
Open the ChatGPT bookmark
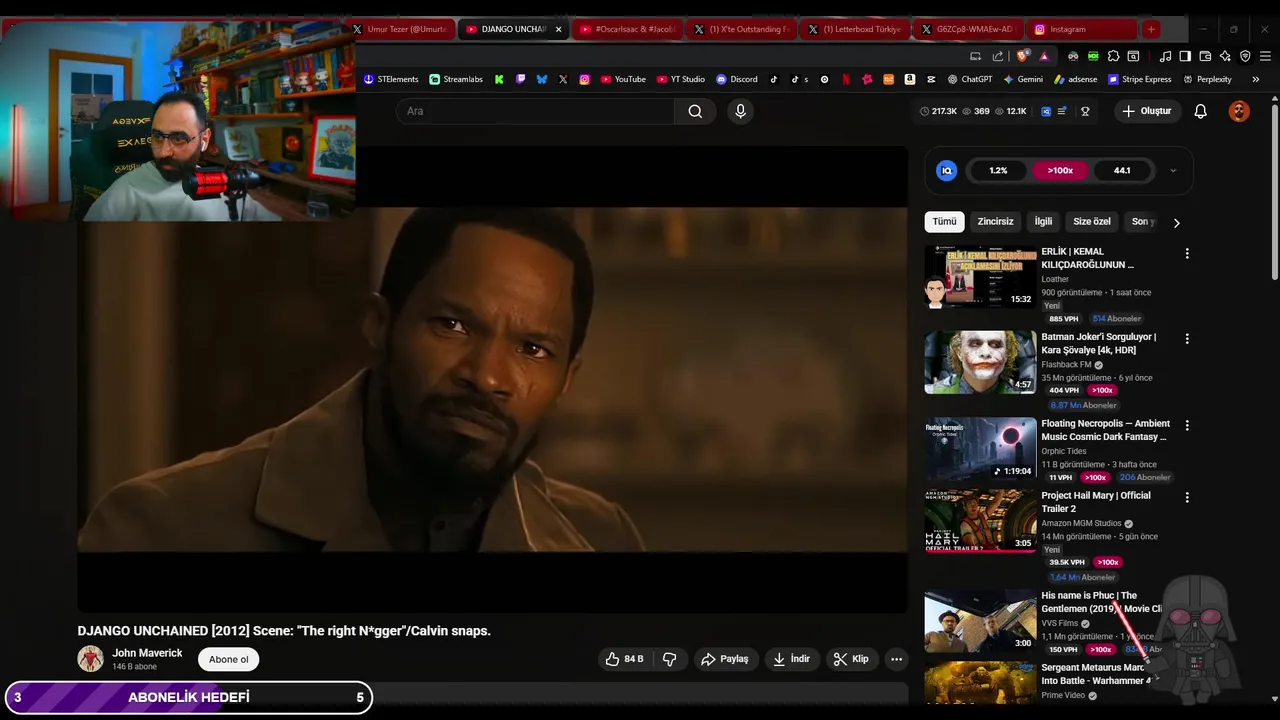(970, 79)
